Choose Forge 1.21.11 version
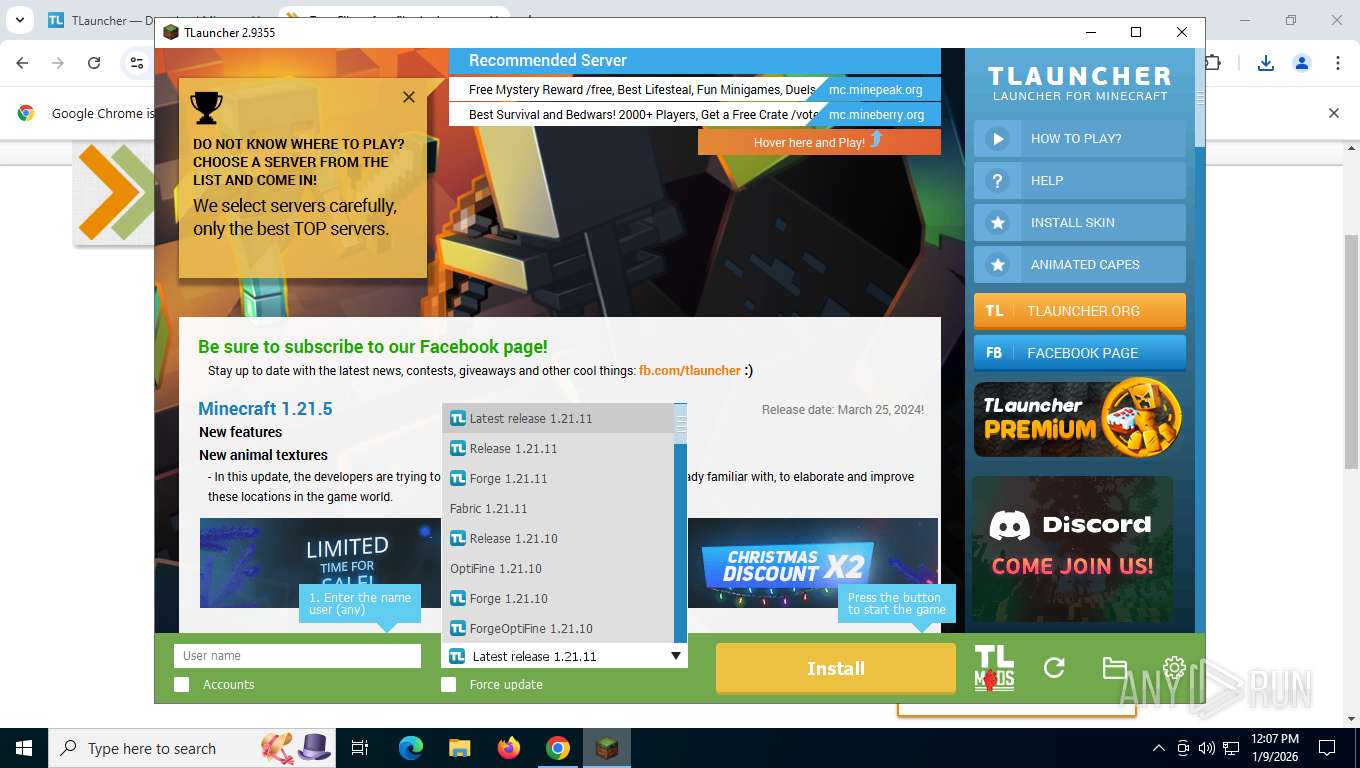1360x768 pixels. pyautogui.click(x=558, y=479)
